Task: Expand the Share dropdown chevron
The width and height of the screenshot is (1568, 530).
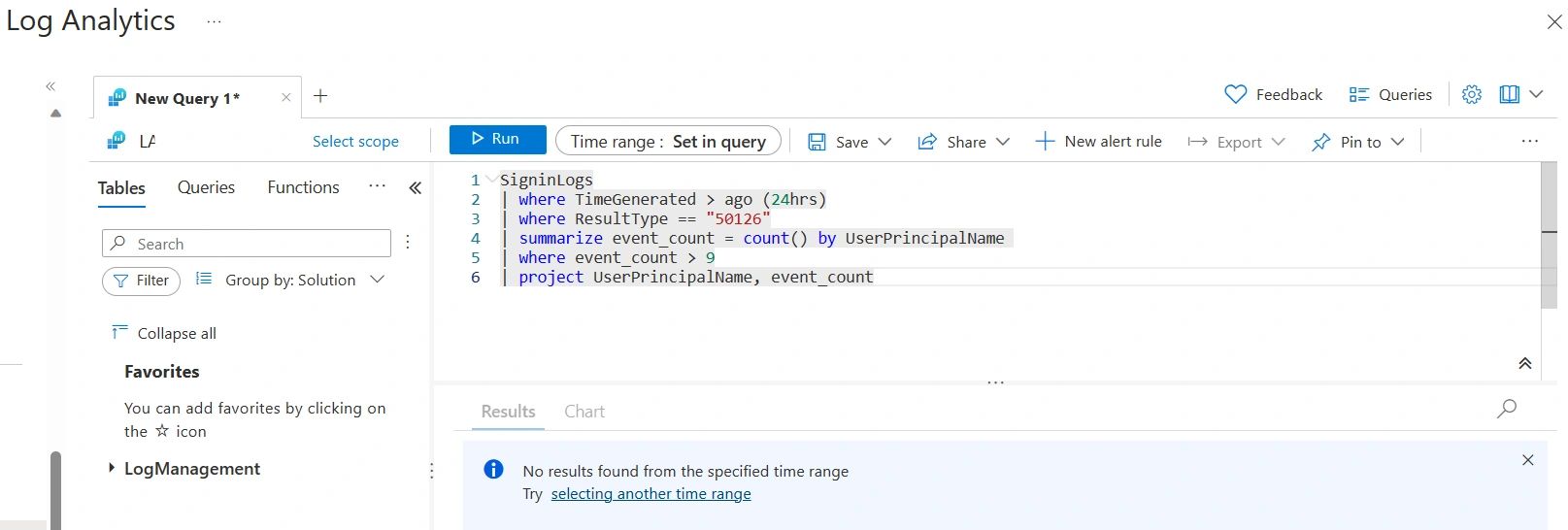Action: [x=1003, y=142]
